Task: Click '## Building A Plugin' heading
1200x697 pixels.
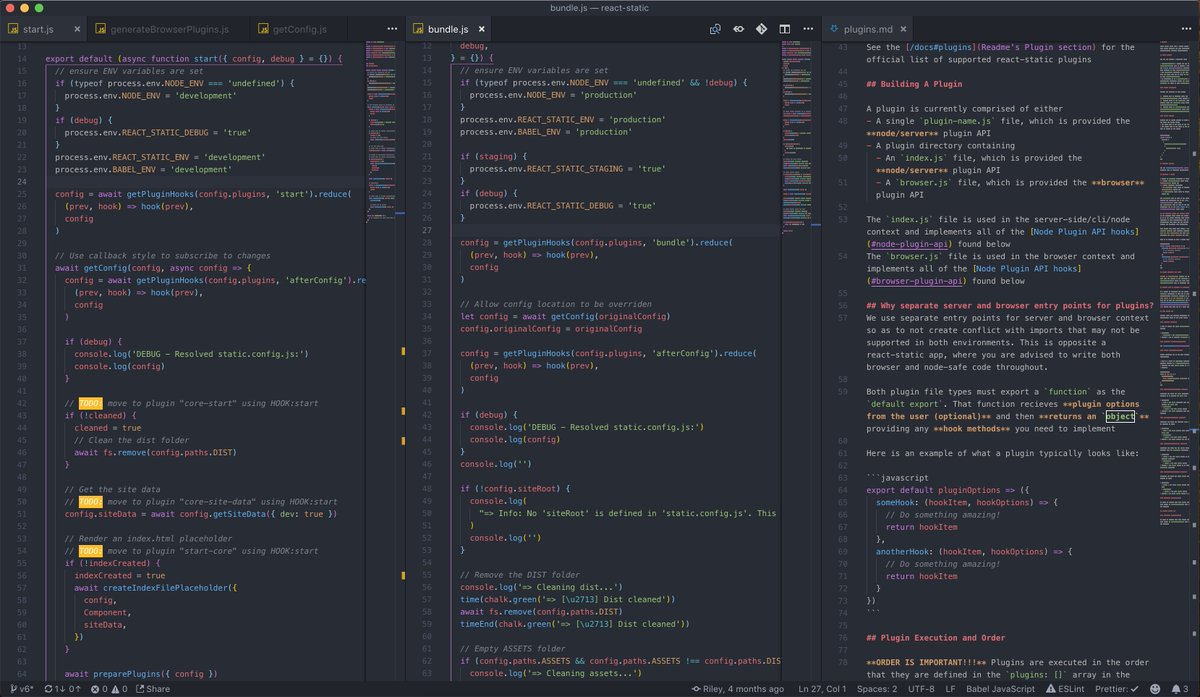Action: tap(914, 84)
